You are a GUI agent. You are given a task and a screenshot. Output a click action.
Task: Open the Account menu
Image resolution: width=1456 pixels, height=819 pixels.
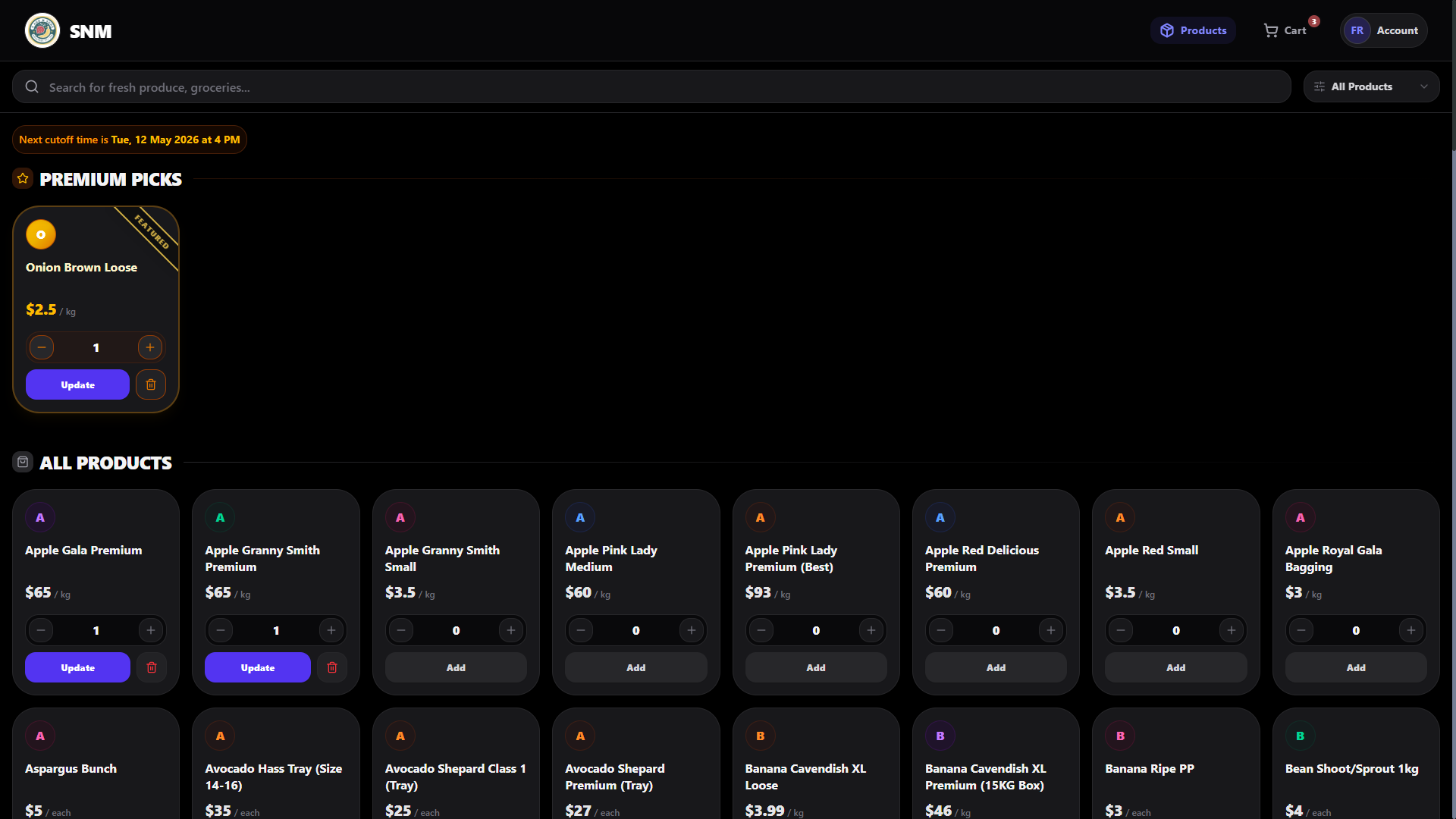[1384, 30]
